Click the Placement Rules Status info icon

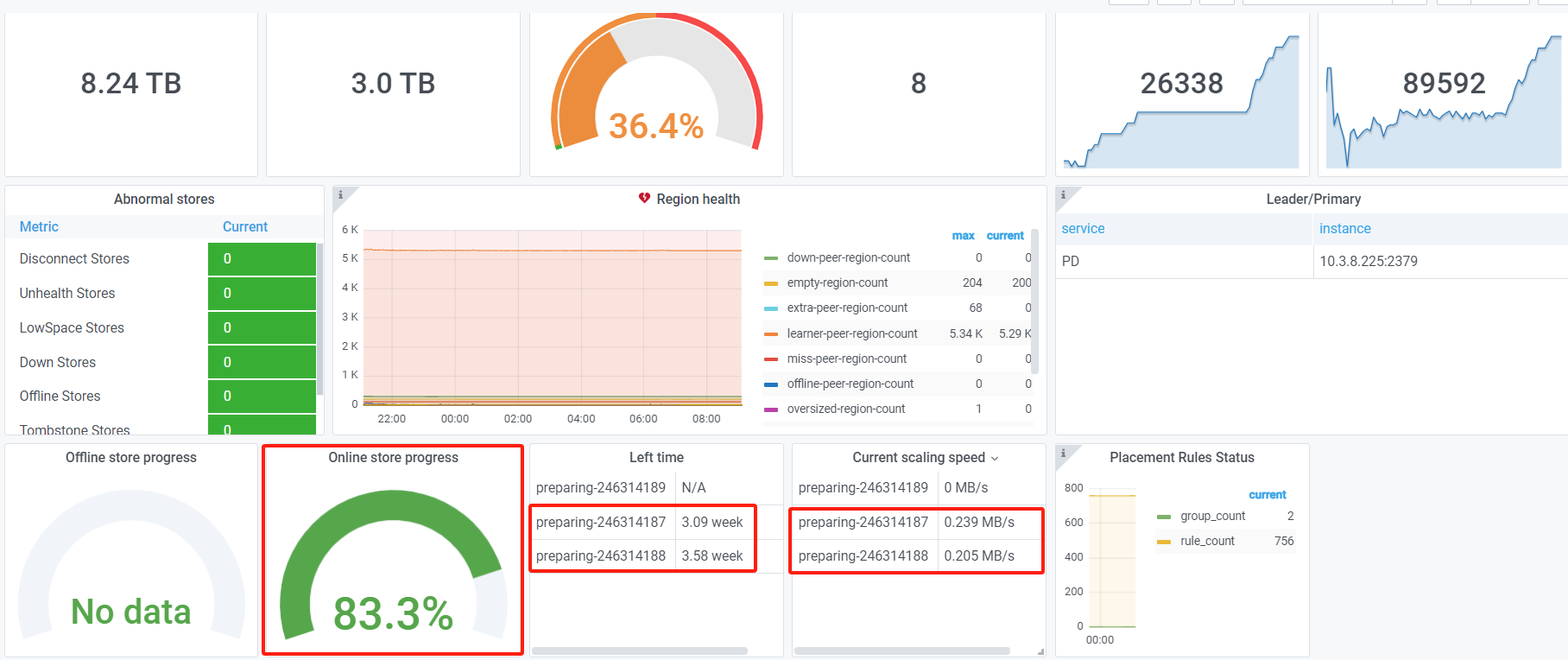tap(1063, 453)
